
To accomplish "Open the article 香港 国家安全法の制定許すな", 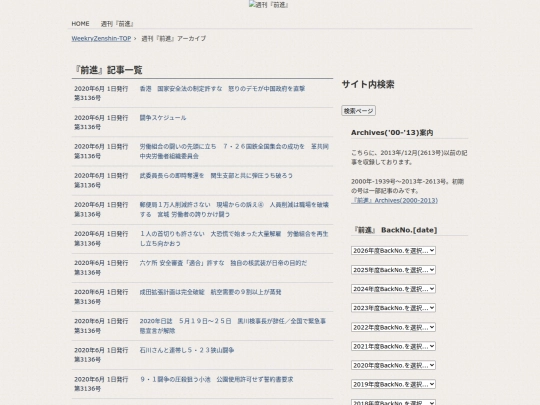I will (x=222, y=89).
